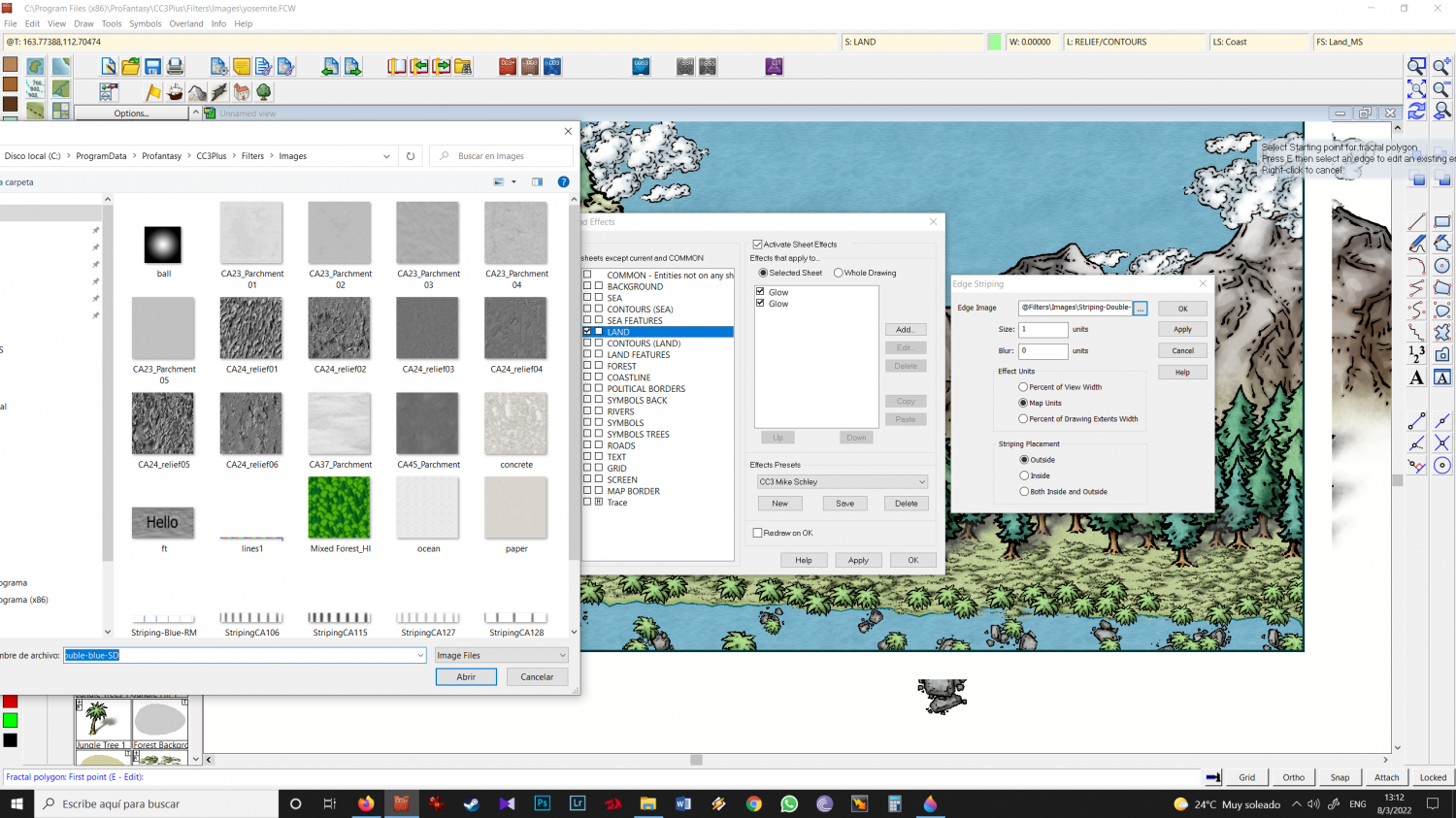Select the Mixed Forest_HI image thumbnail
Viewport: 1456px width, 818px height.
tap(340, 507)
